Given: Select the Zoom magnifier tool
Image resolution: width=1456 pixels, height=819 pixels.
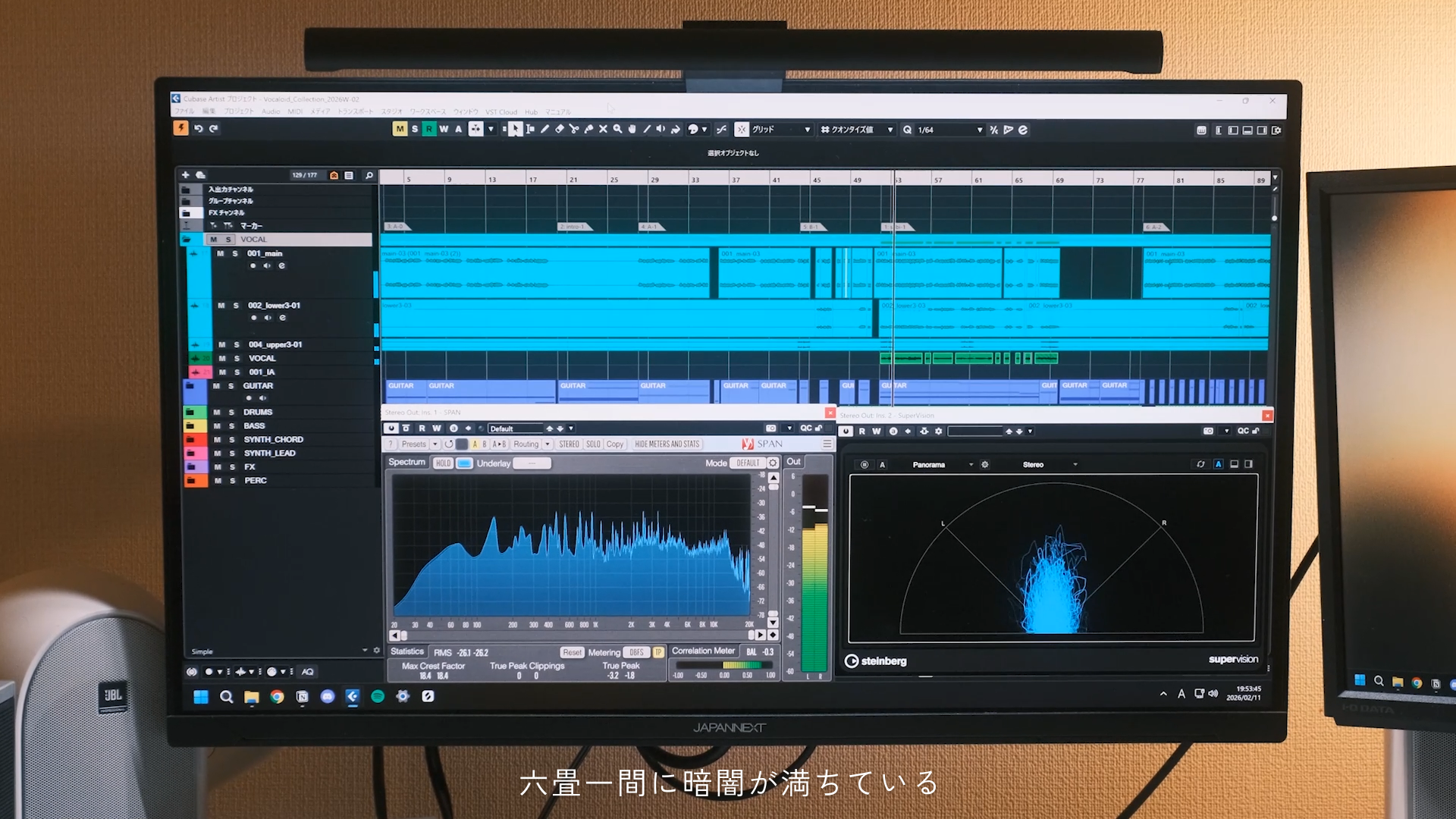Looking at the screenshot, I should click(617, 130).
